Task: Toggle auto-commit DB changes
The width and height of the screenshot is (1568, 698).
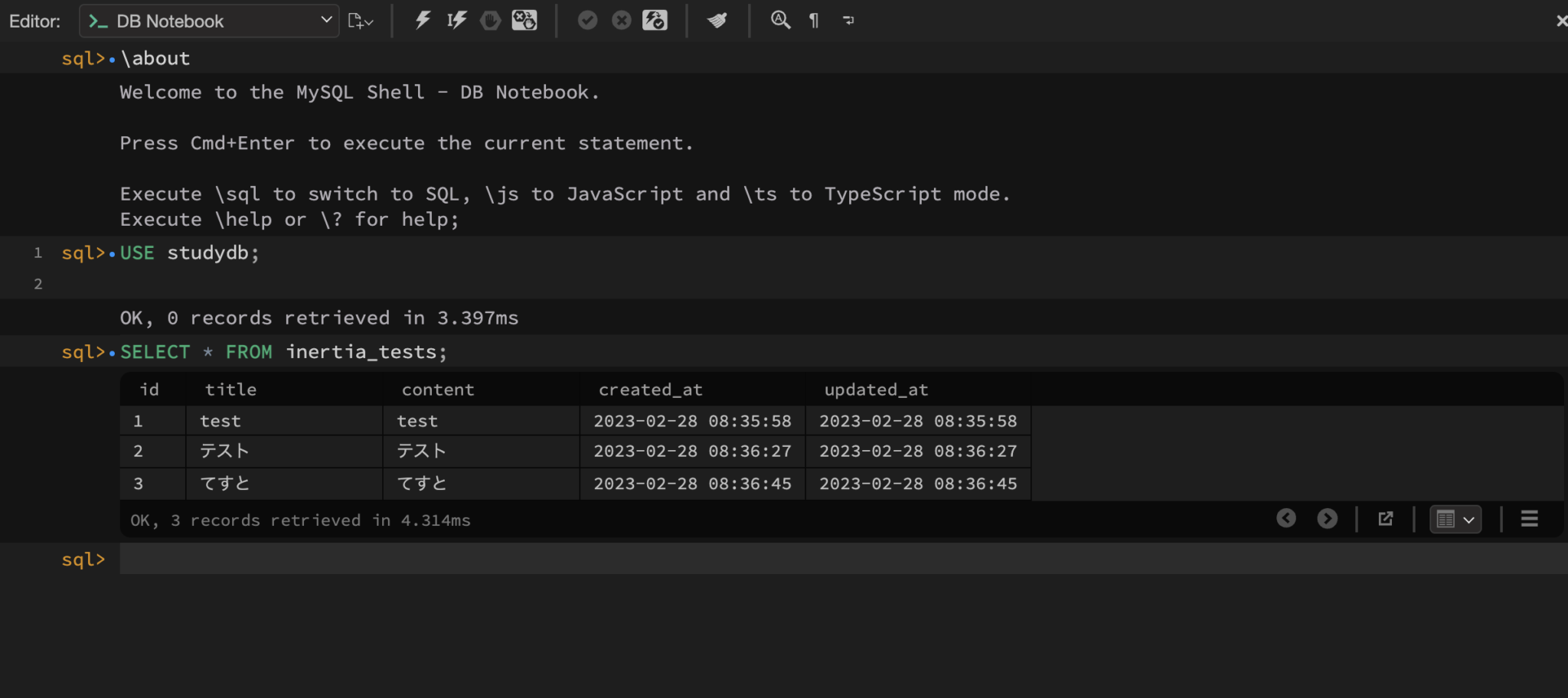Action: [x=655, y=21]
